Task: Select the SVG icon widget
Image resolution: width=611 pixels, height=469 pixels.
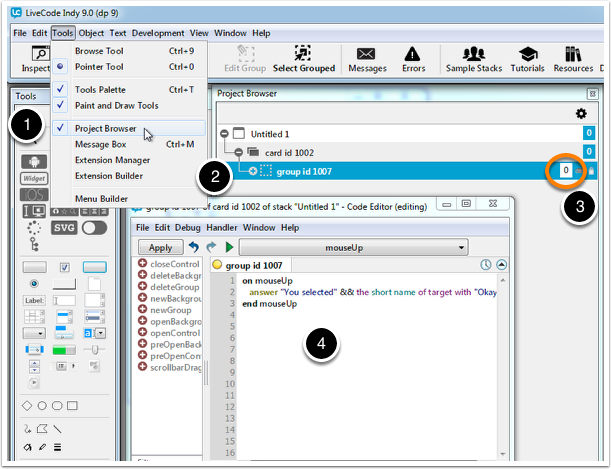Action: (64, 228)
